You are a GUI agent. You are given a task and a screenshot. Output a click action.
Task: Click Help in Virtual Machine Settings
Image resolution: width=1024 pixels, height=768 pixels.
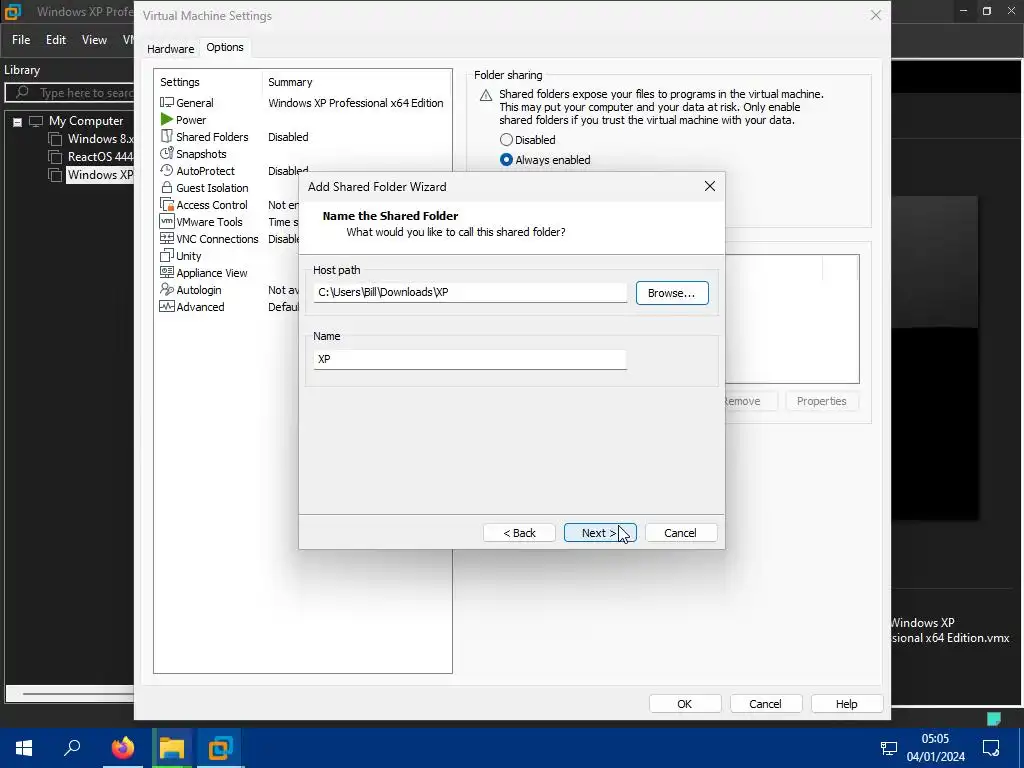pos(846,704)
